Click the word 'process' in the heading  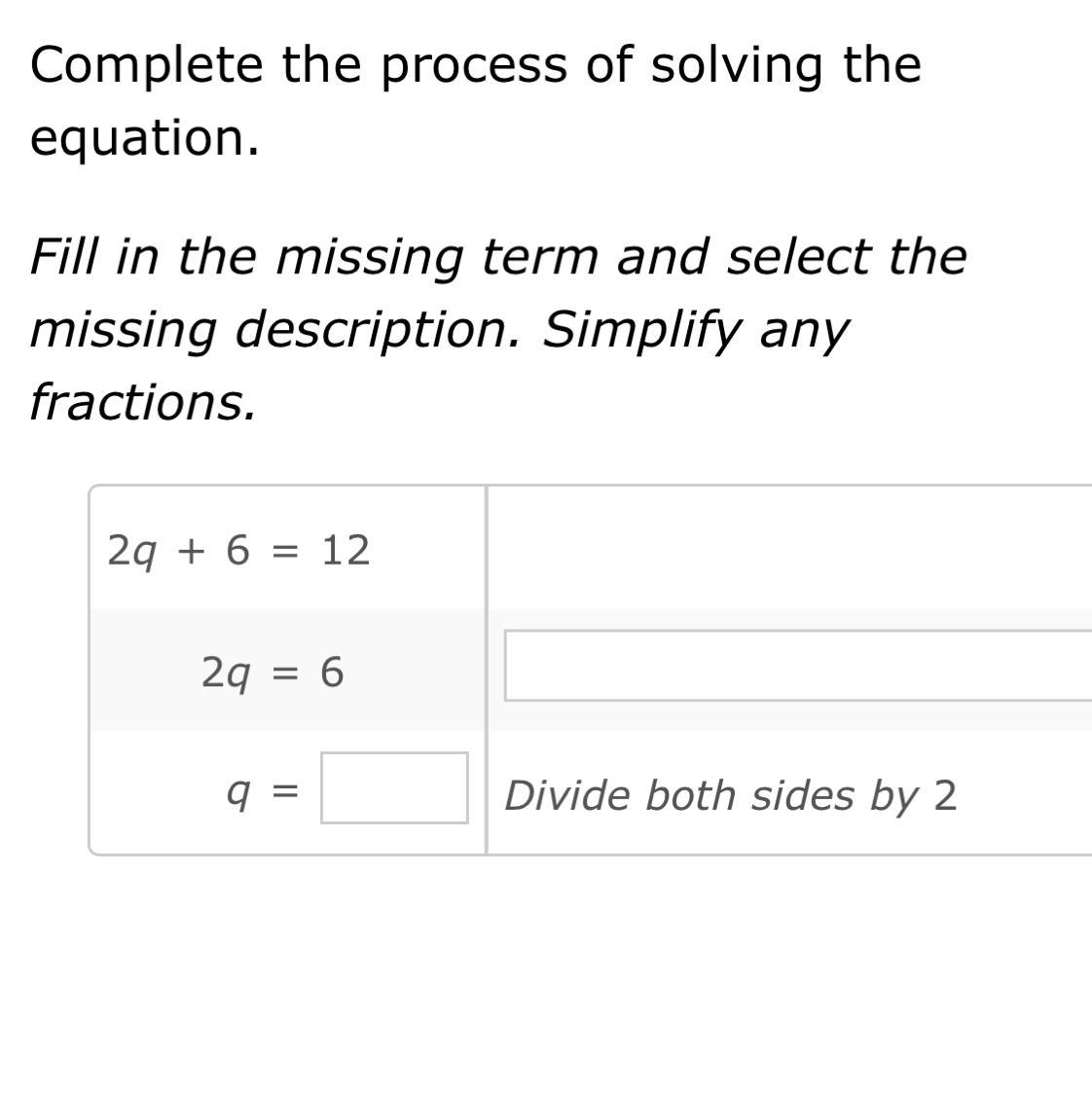[x=473, y=66]
